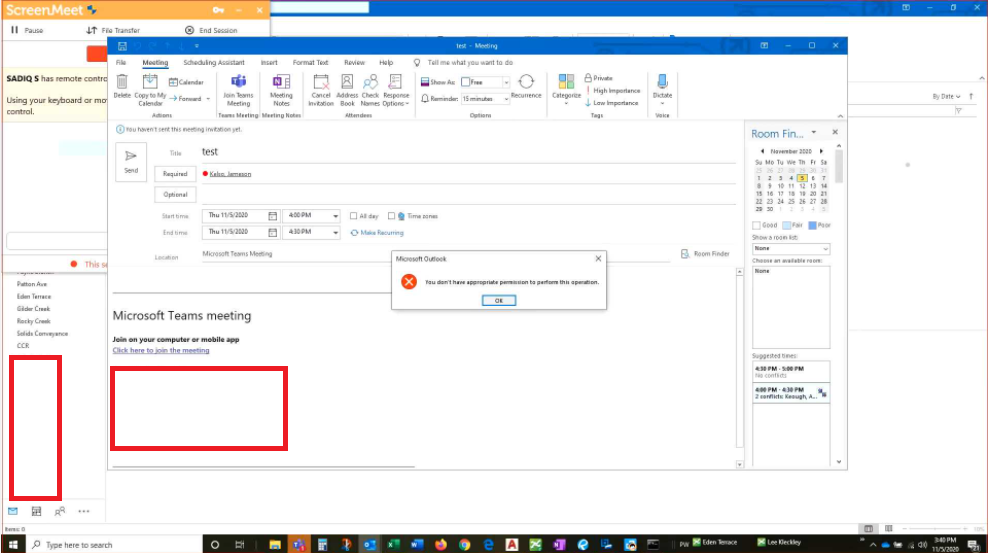Open the start time 4:00 PM dropdown
The image size is (989, 553).
[336, 216]
